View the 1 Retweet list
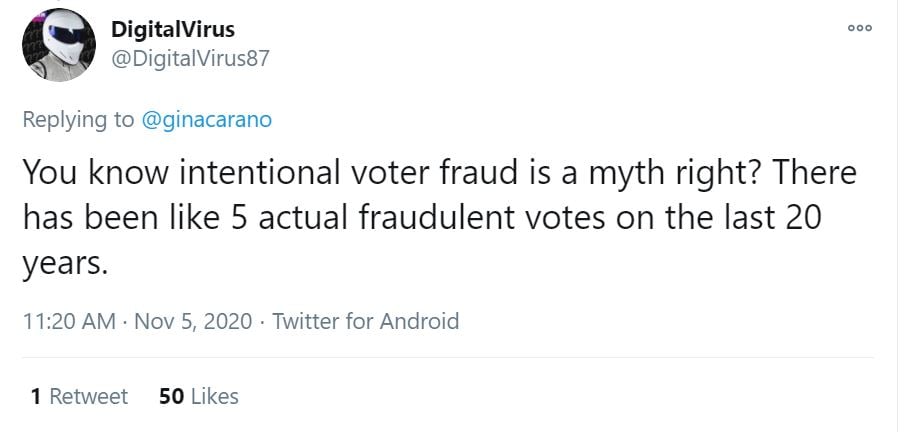The image size is (904, 432). (x=79, y=396)
